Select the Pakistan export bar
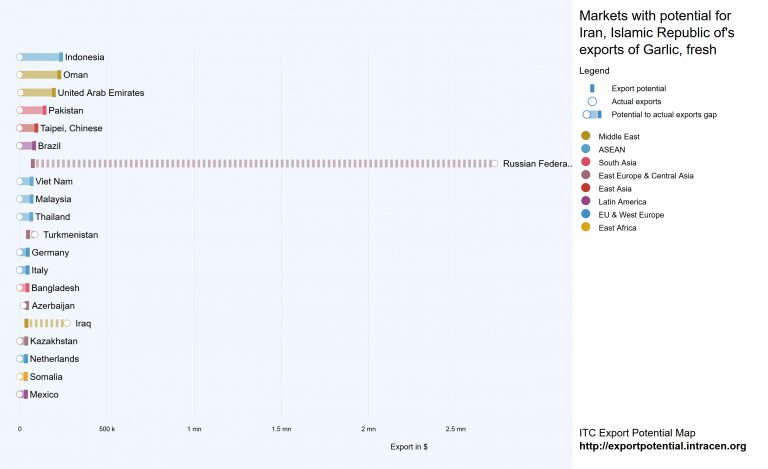The image size is (768, 469). [31, 110]
